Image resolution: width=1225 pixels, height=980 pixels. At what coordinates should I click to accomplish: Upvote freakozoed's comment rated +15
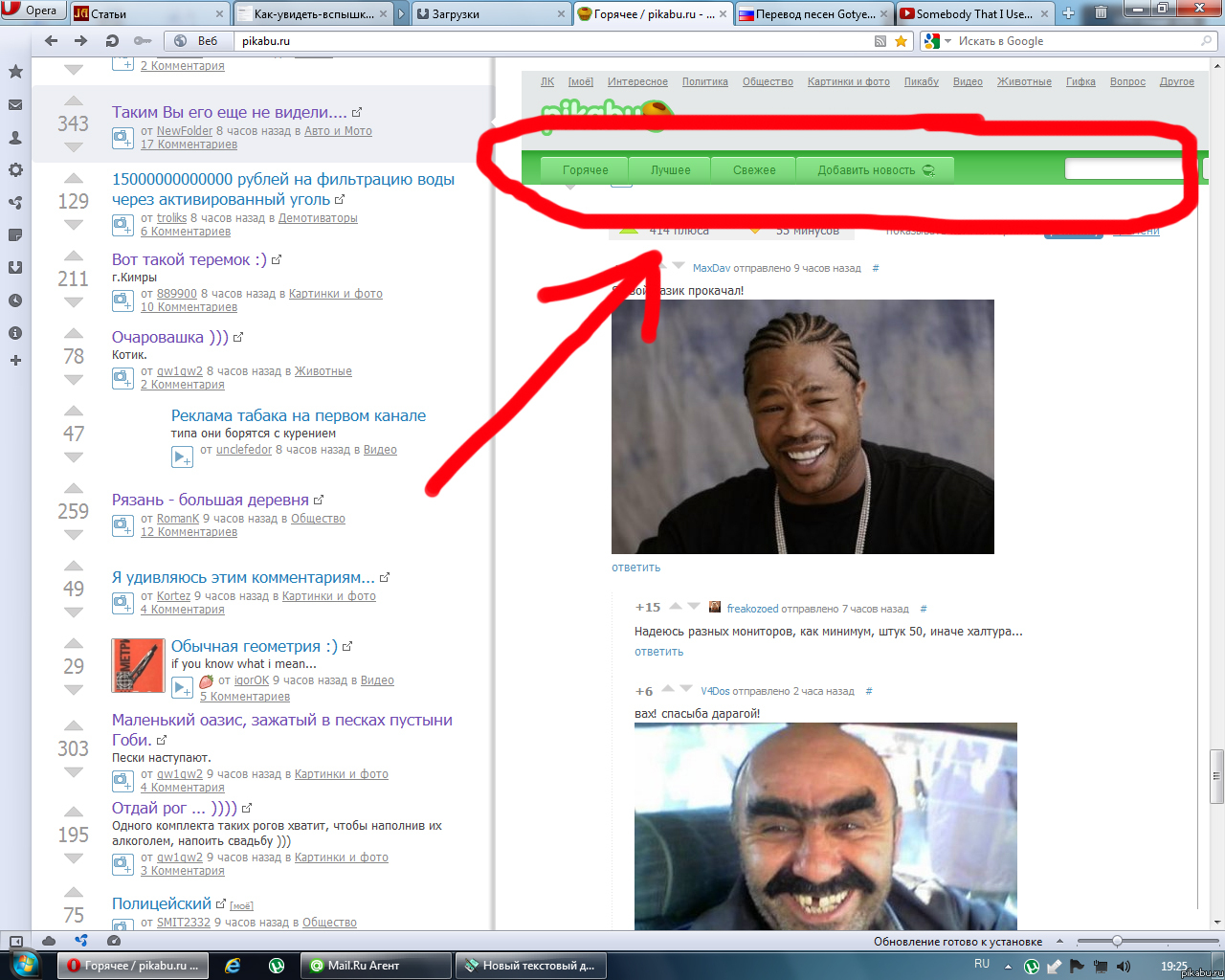point(676,606)
